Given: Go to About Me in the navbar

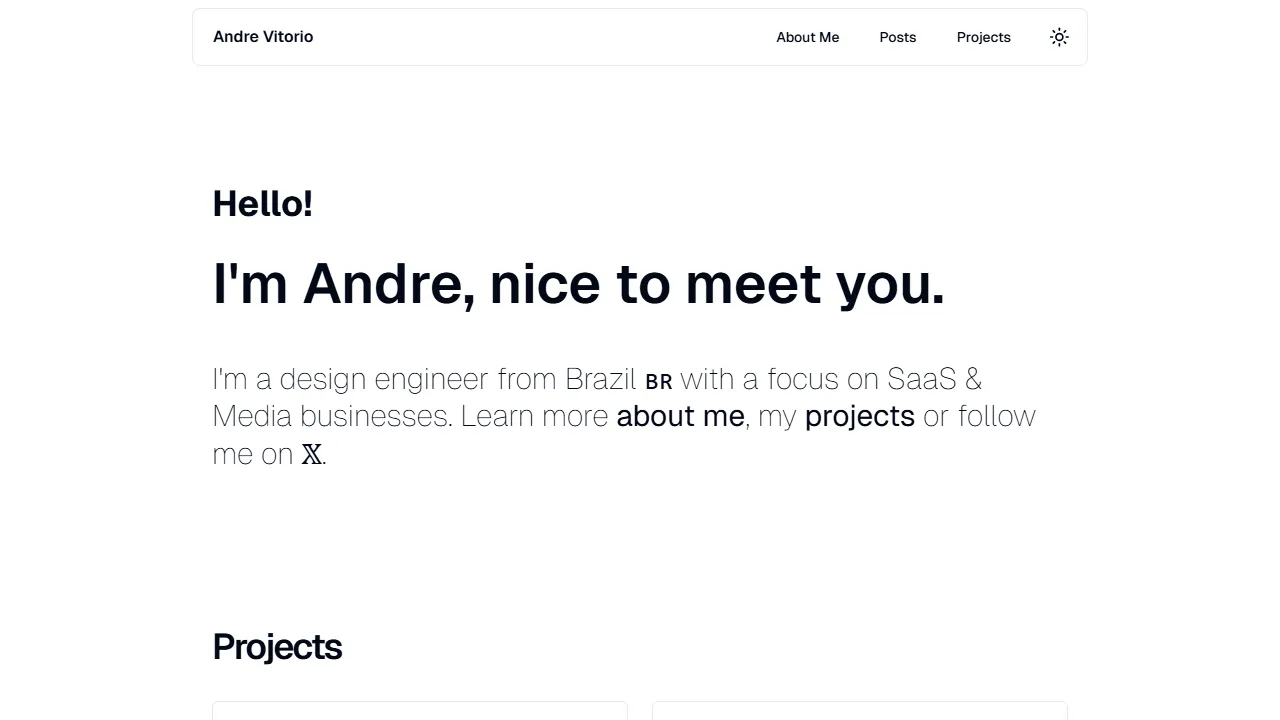Looking at the screenshot, I should pyautogui.click(x=807, y=37).
